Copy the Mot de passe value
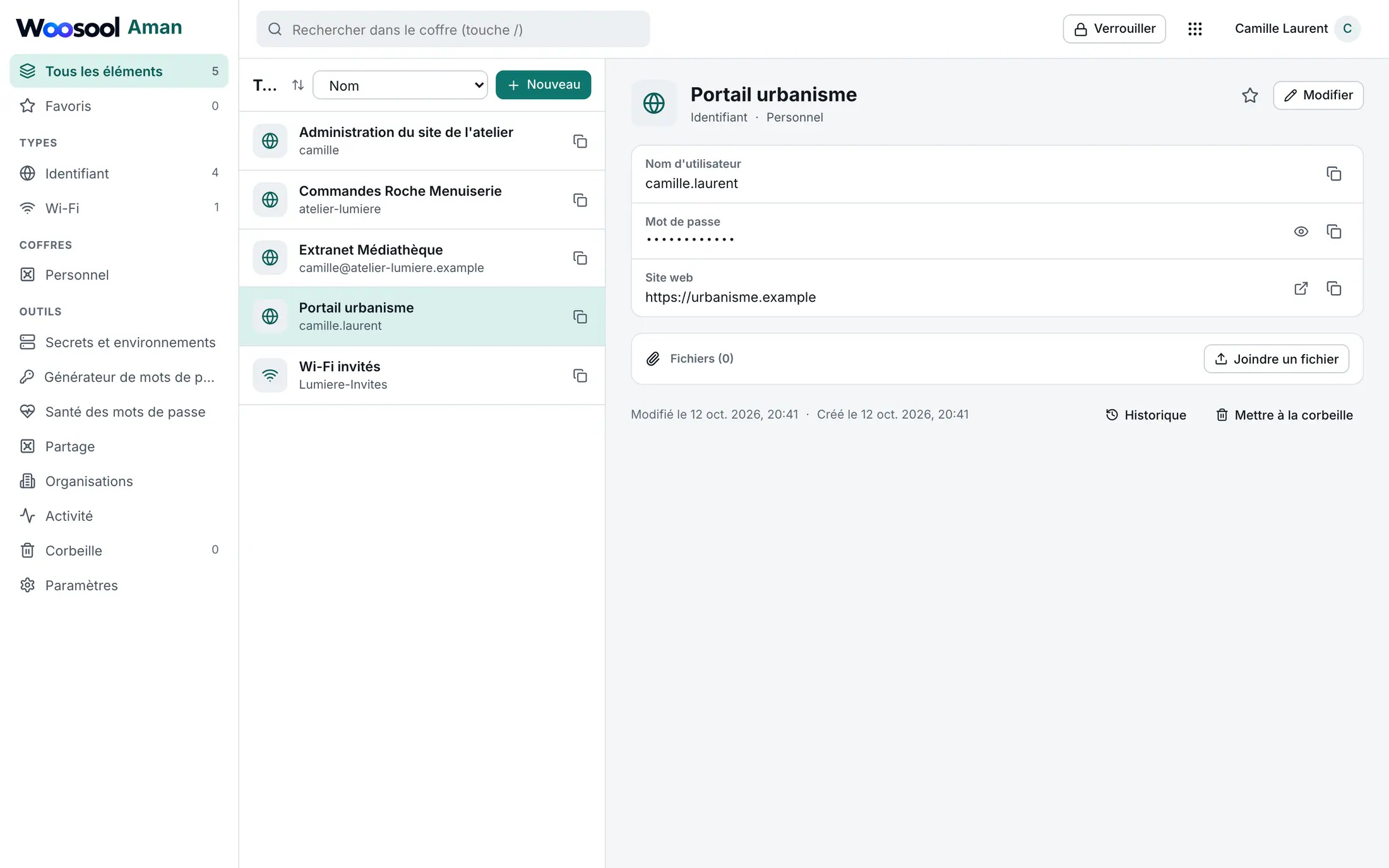This screenshot has width=1389, height=868. click(1333, 232)
